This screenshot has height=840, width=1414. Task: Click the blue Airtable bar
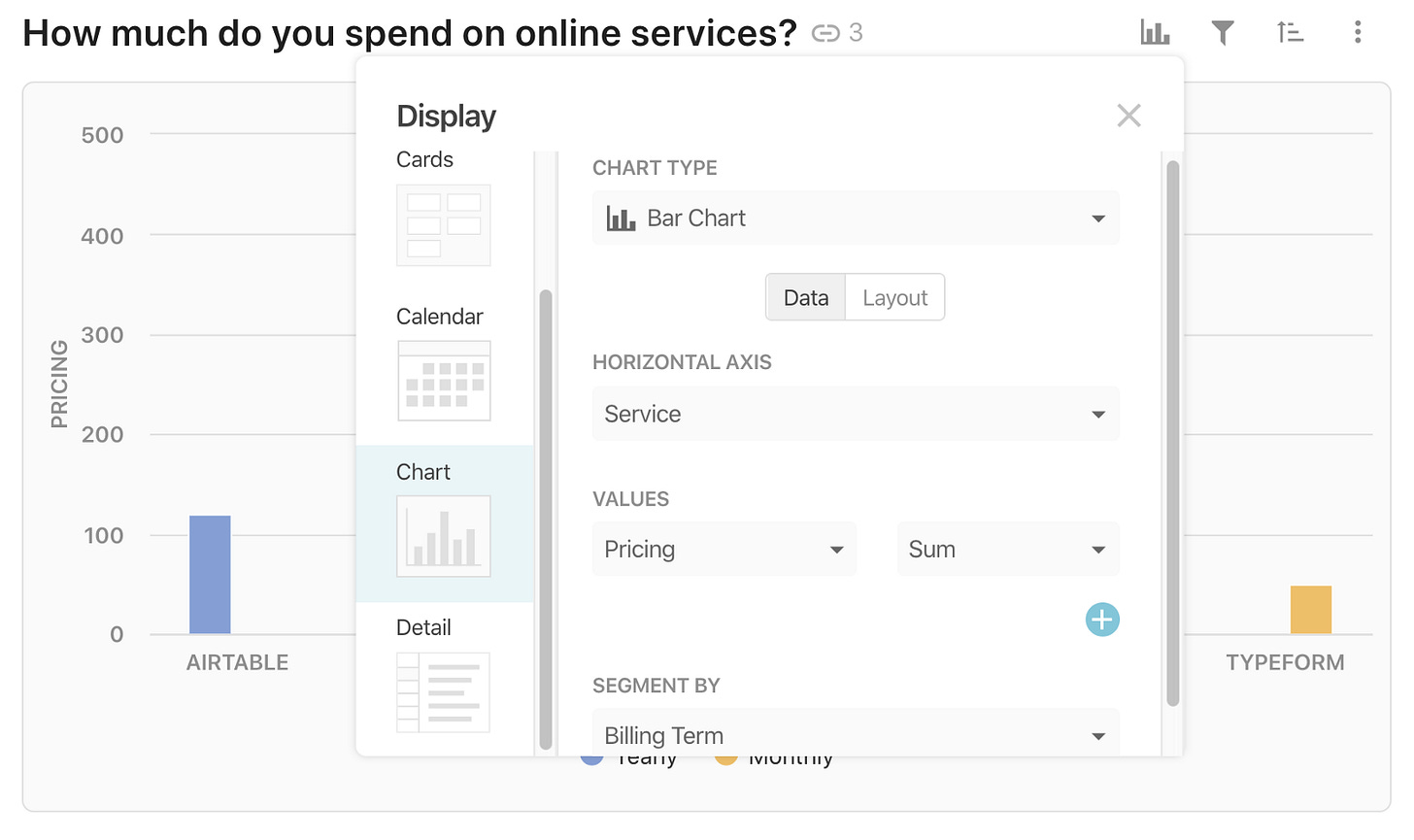(210, 575)
